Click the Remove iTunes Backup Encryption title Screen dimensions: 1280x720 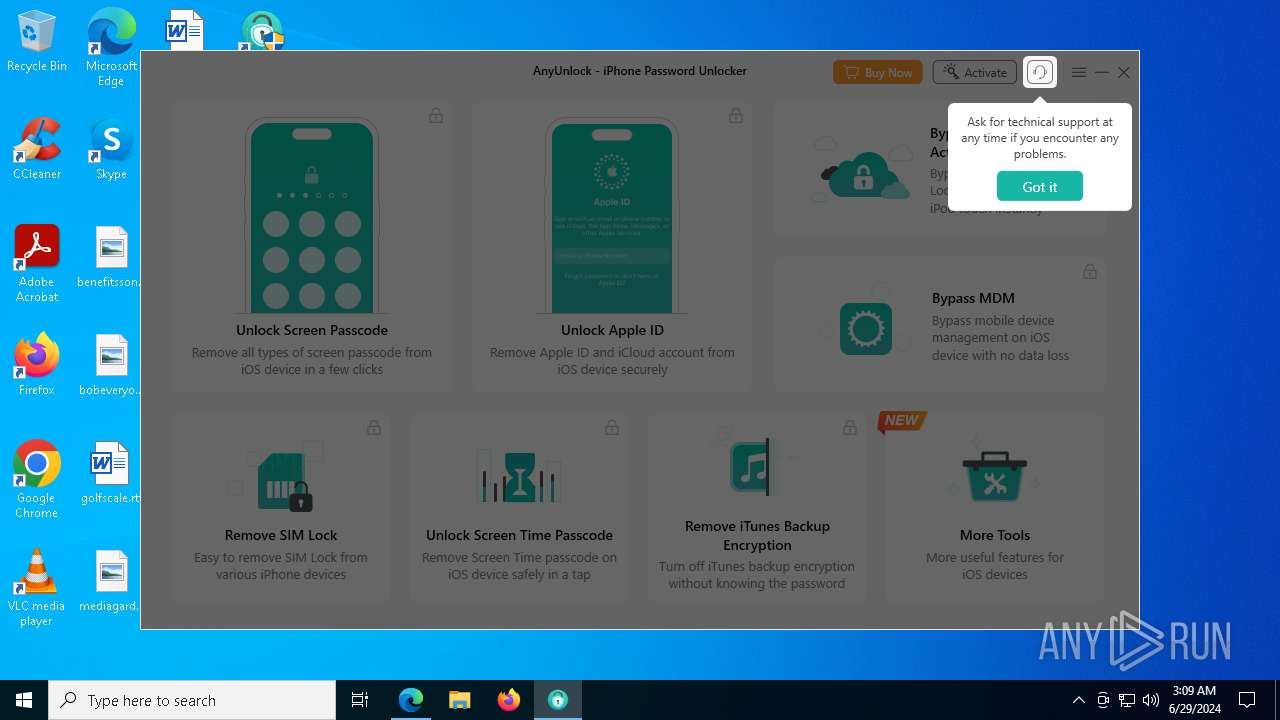757,536
